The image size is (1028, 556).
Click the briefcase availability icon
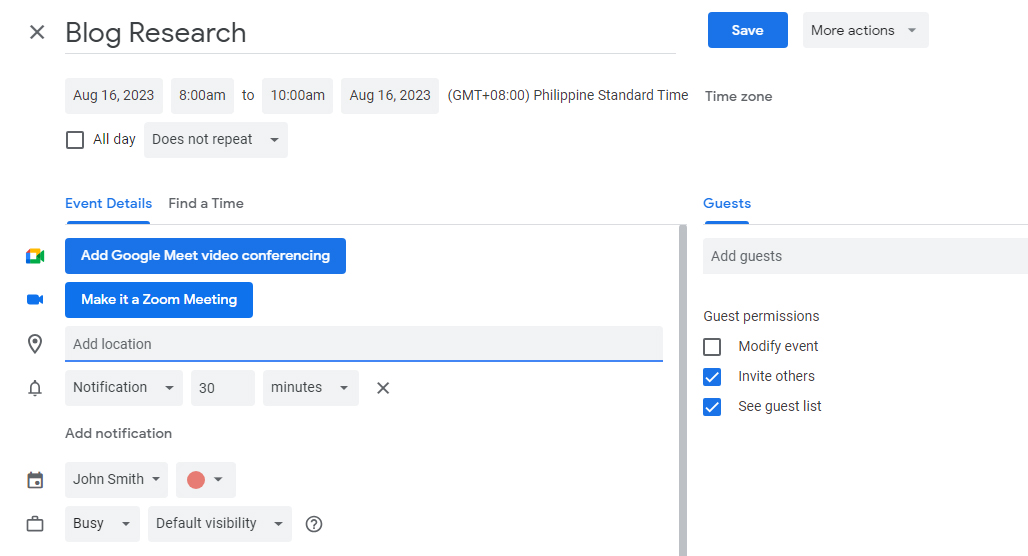click(35, 524)
